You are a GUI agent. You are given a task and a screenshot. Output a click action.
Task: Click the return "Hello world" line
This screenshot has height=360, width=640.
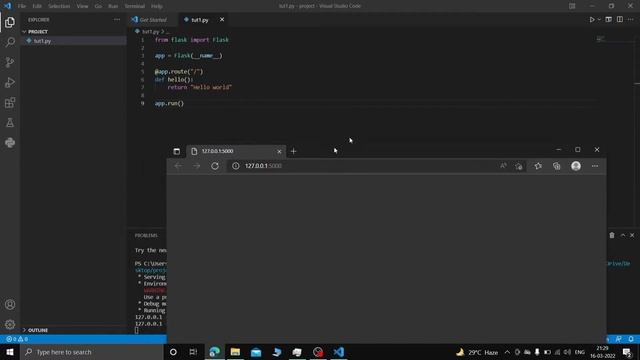click(200, 87)
